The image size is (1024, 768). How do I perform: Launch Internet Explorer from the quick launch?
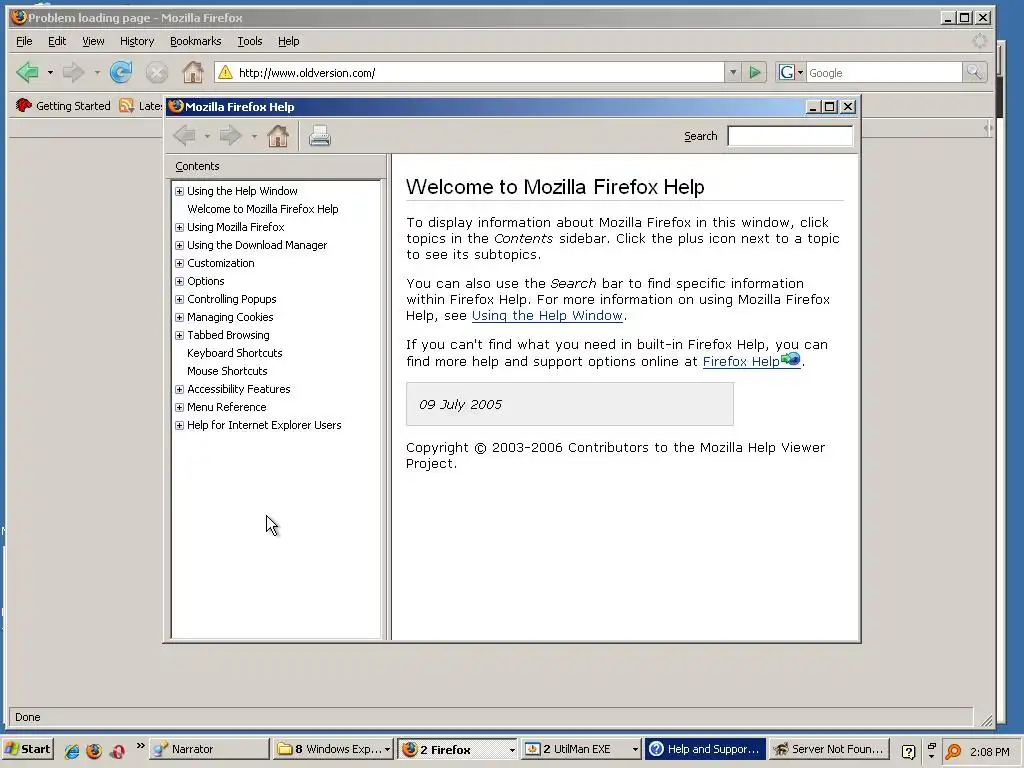(x=72, y=750)
